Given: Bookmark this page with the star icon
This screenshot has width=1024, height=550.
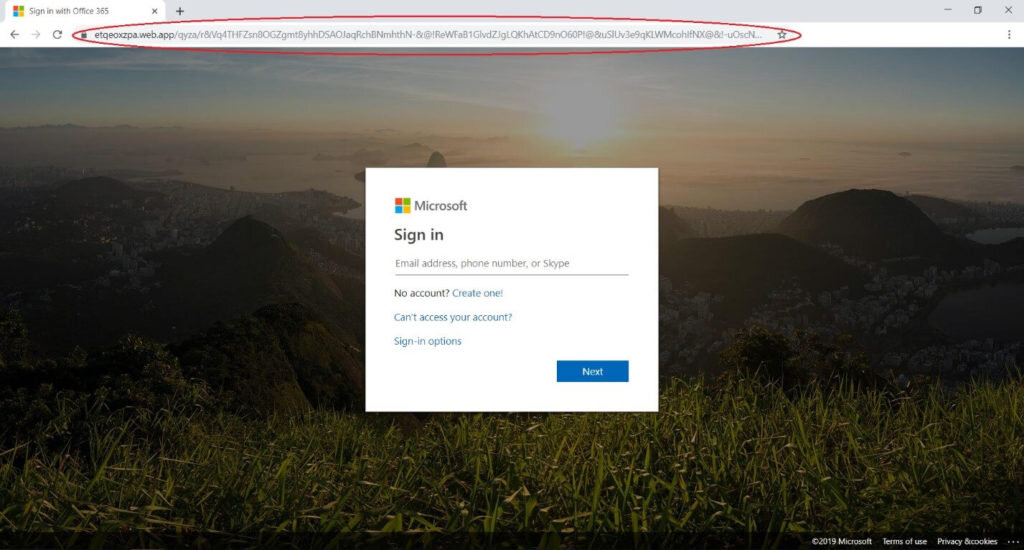Looking at the screenshot, I should tap(782, 35).
